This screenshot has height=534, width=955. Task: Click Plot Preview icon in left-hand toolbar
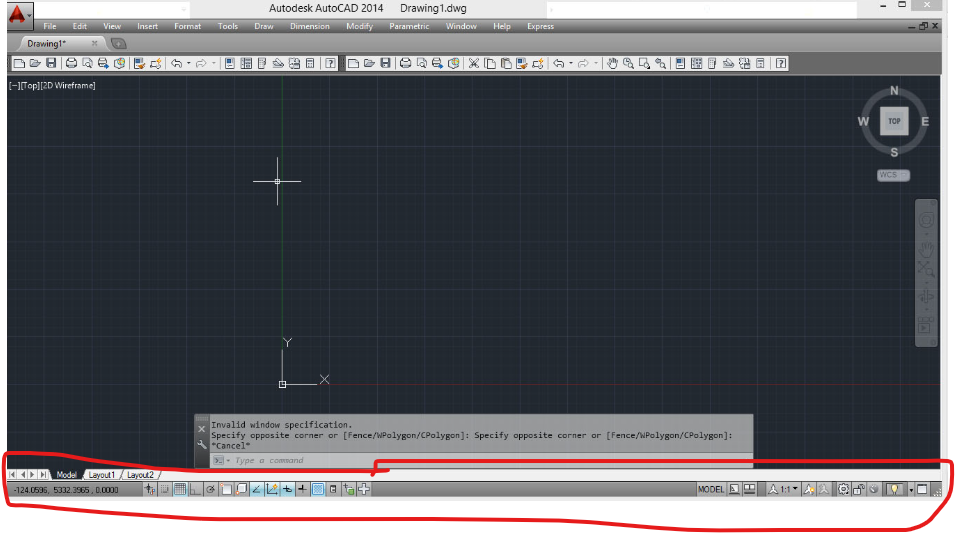coord(87,63)
